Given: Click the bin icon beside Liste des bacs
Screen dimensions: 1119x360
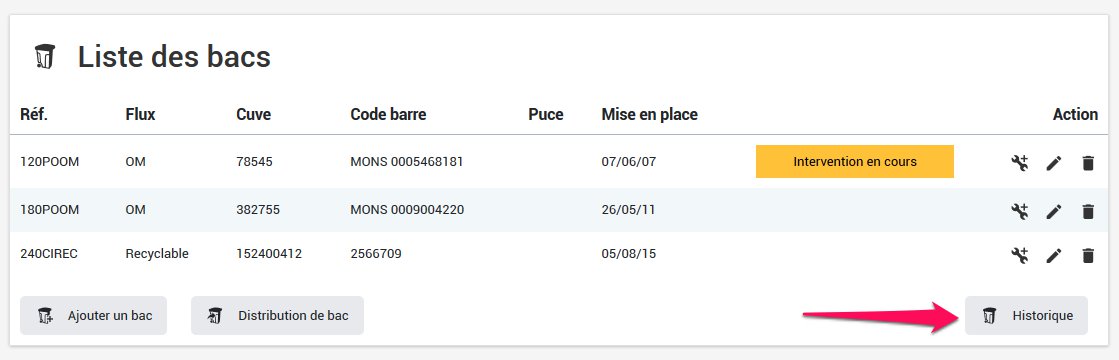Looking at the screenshot, I should pyautogui.click(x=45, y=56).
